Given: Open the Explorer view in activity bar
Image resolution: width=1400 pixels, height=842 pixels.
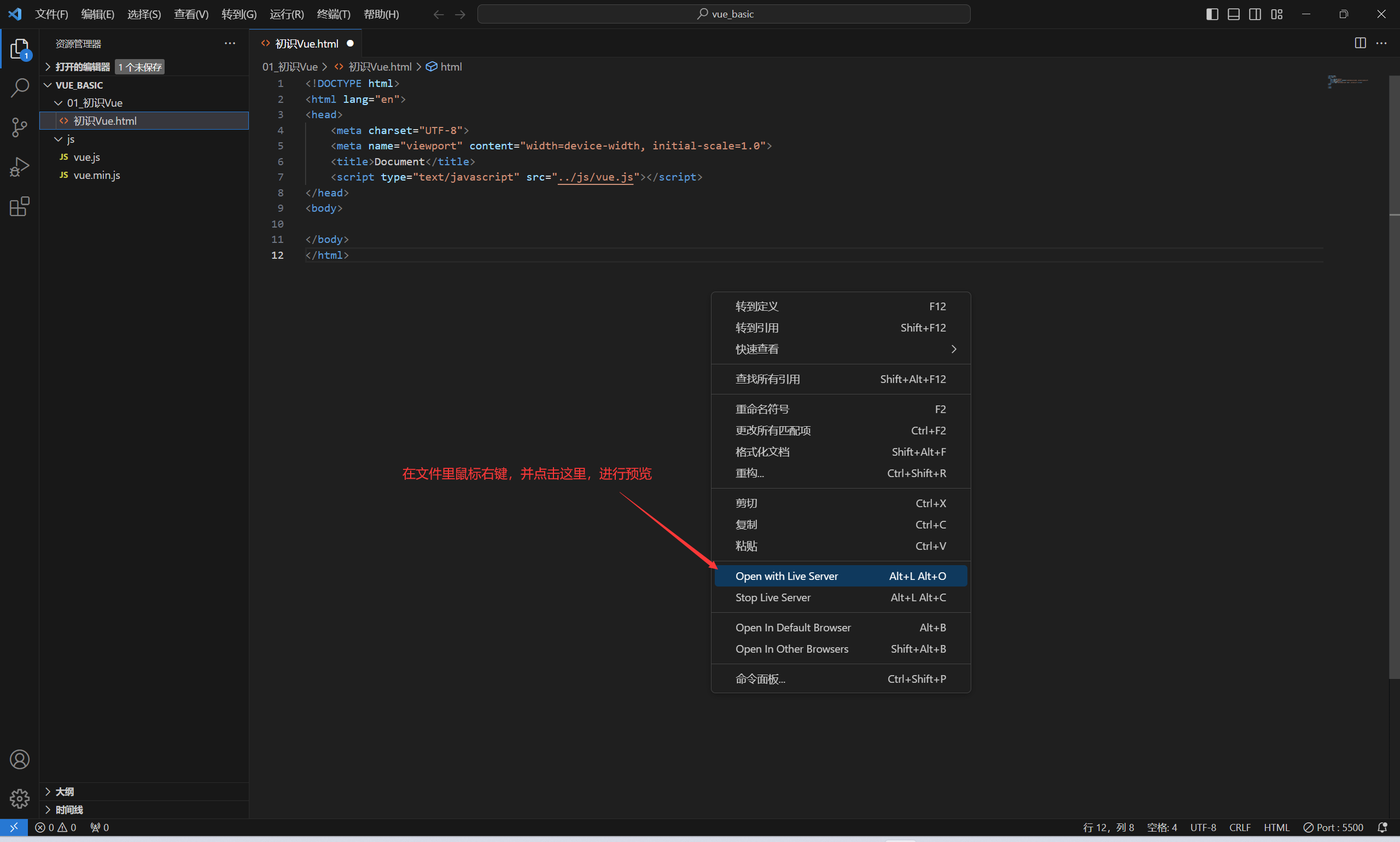Looking at the screenshot, I should pyautogui.click(x=19, y=49).
